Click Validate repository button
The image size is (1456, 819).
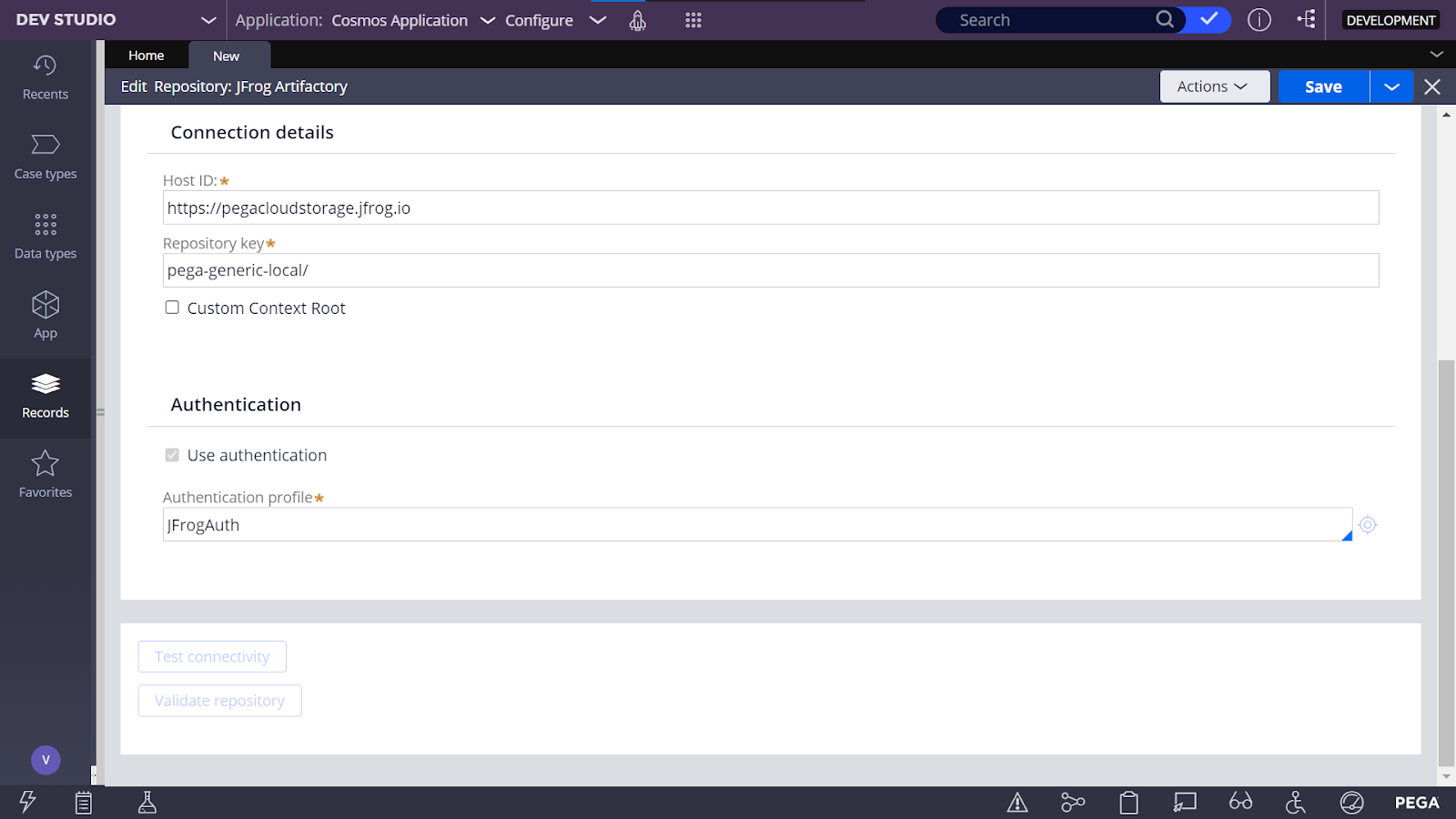pos(220,701)
